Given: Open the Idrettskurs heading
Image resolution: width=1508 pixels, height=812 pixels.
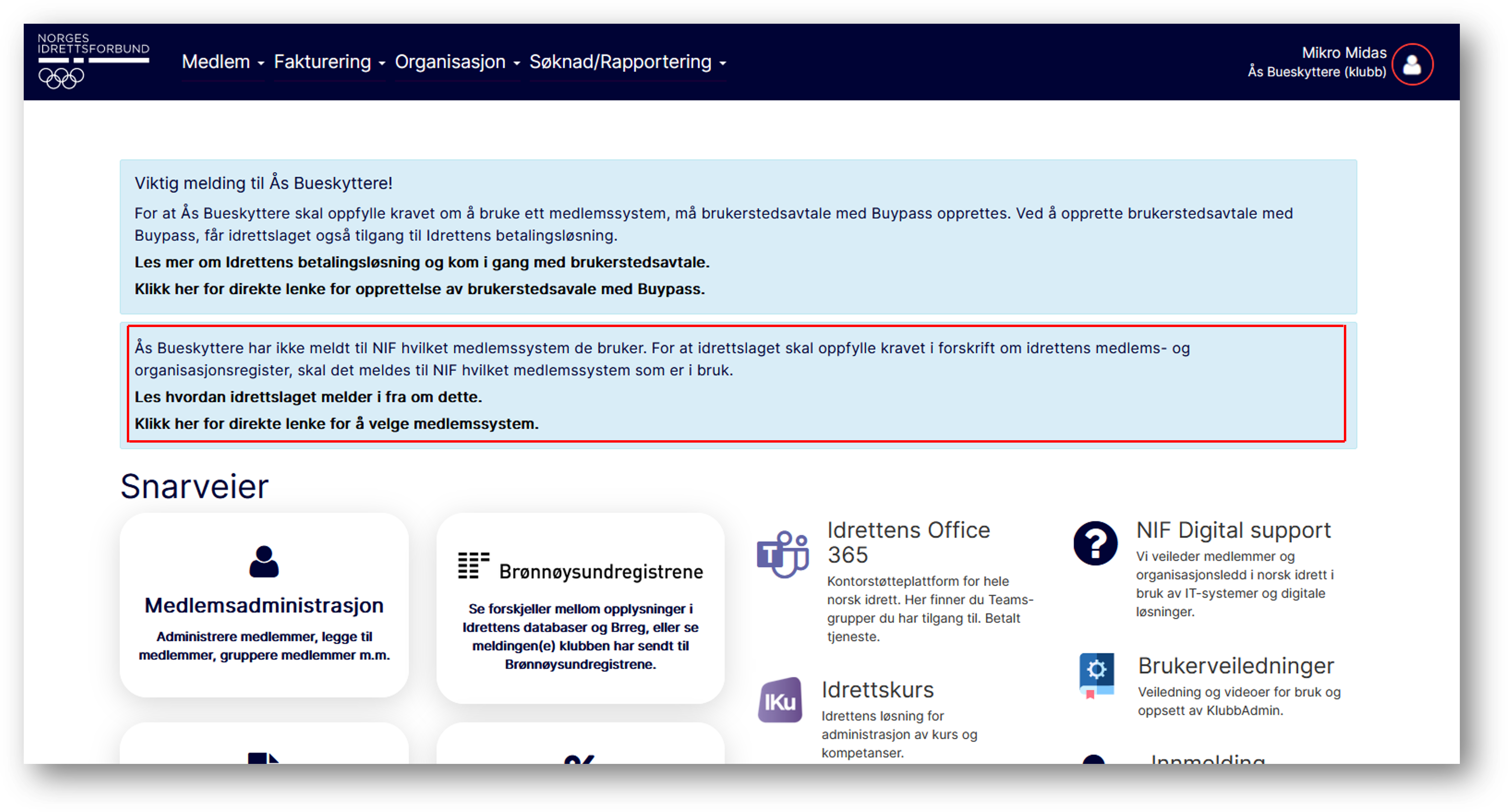Looking at the screenshot, I should (877, 690).
